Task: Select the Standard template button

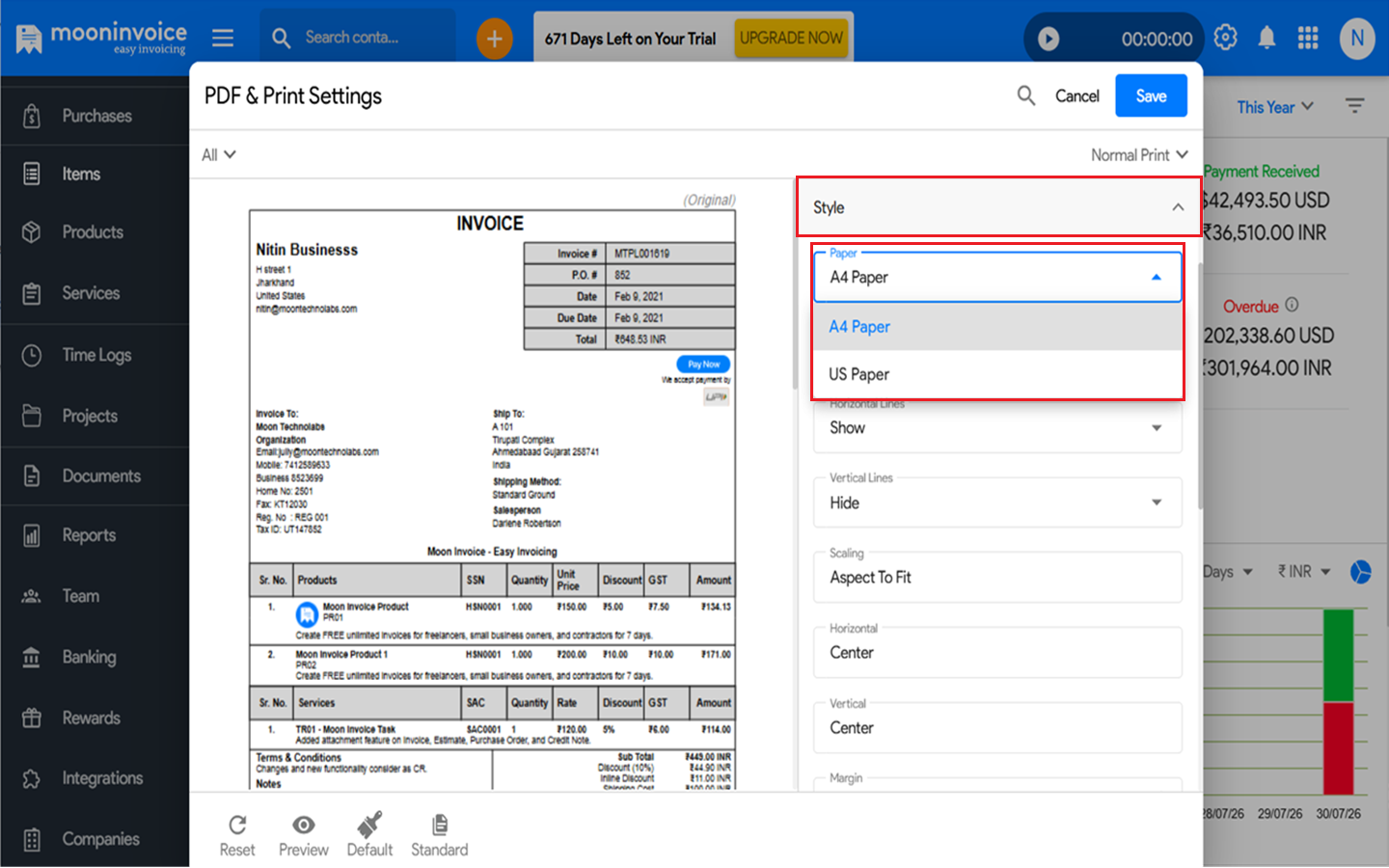Action: pos(440,835)
